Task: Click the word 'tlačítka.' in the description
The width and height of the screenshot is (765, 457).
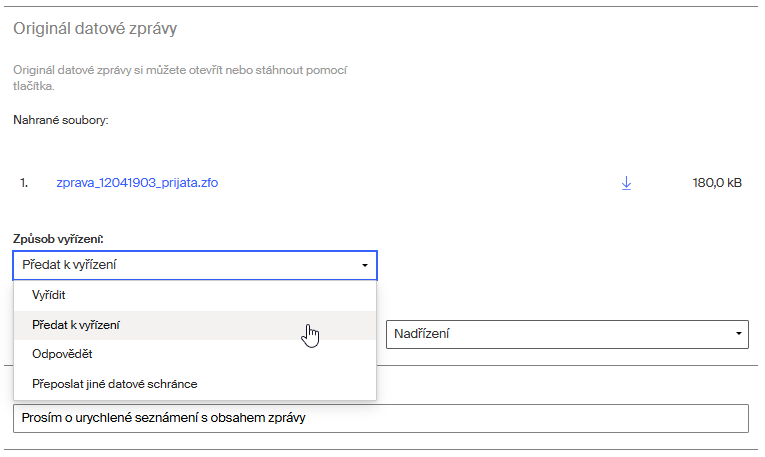Action: coord(34,86)
